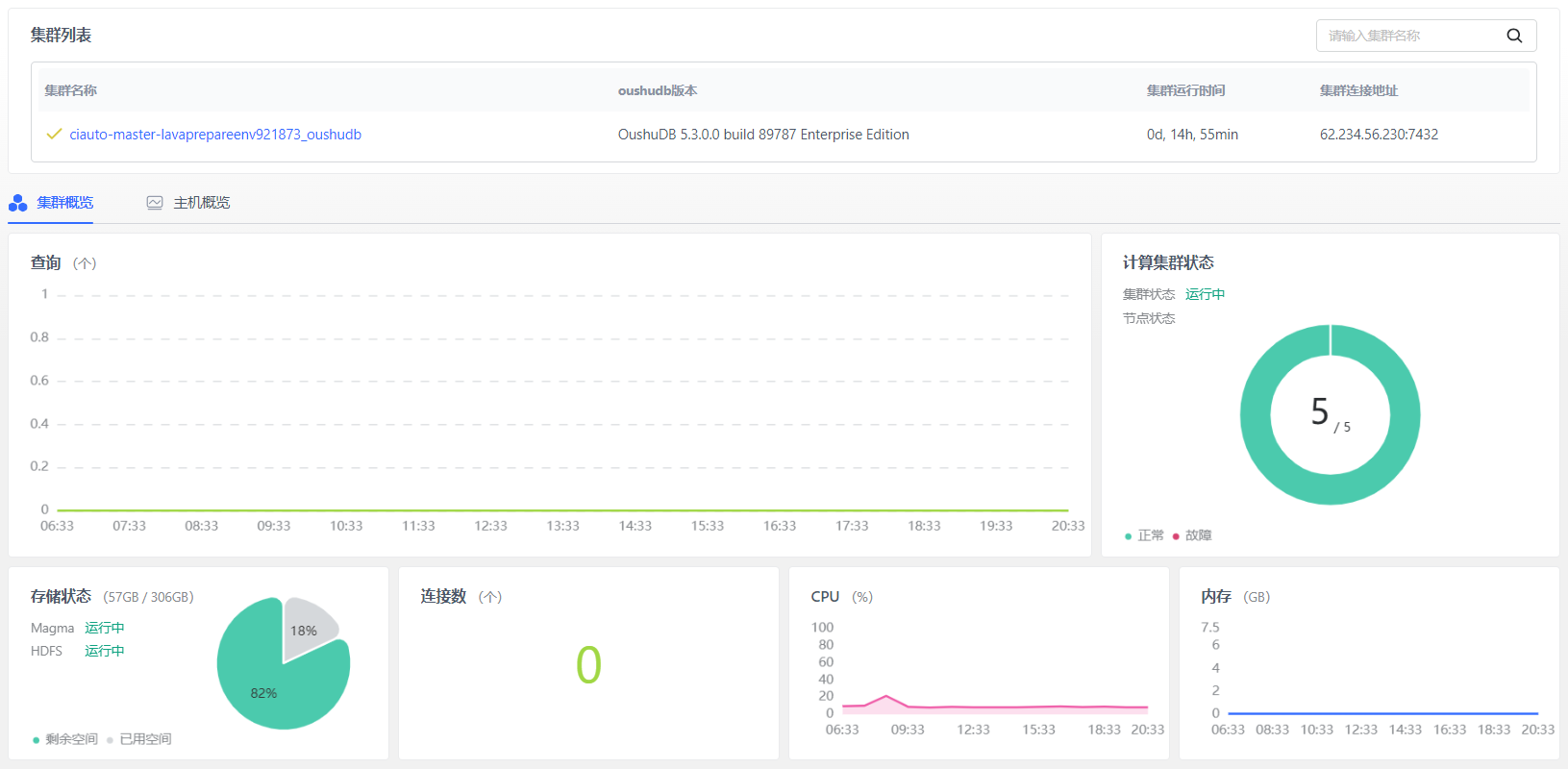1568x769 pixels.
Task: Click 20:33 label on query chart
Action: [x=1068, y=526]
